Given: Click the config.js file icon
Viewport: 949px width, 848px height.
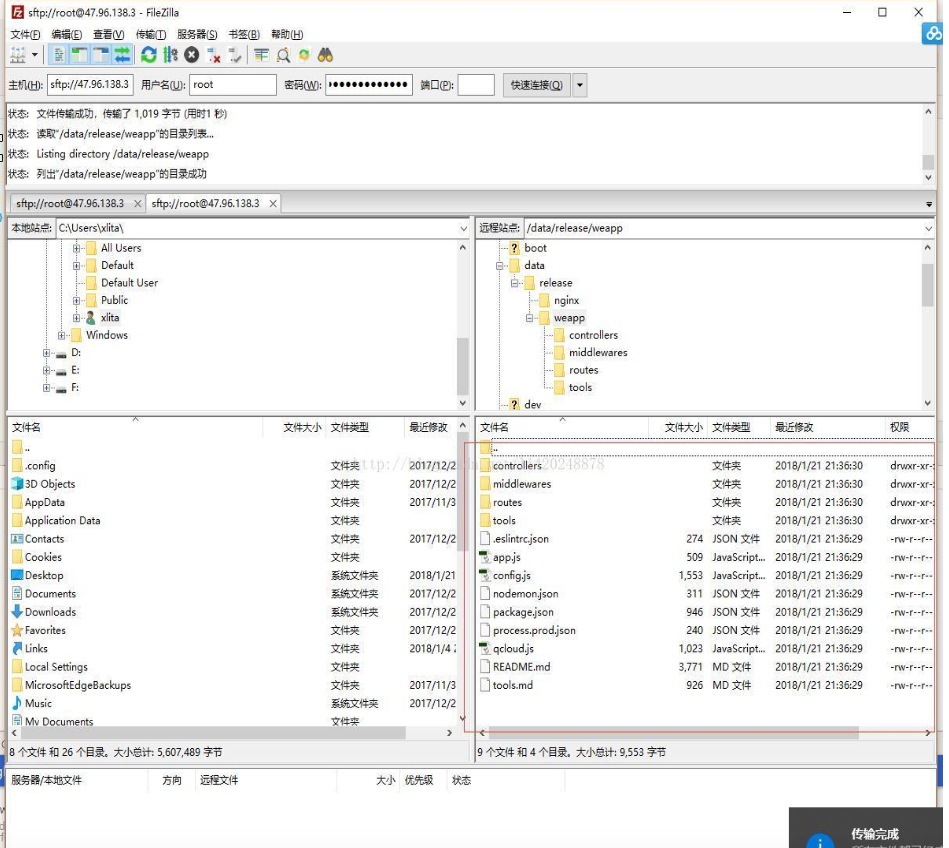Looking at the screenshot, I should pos(484,575).
